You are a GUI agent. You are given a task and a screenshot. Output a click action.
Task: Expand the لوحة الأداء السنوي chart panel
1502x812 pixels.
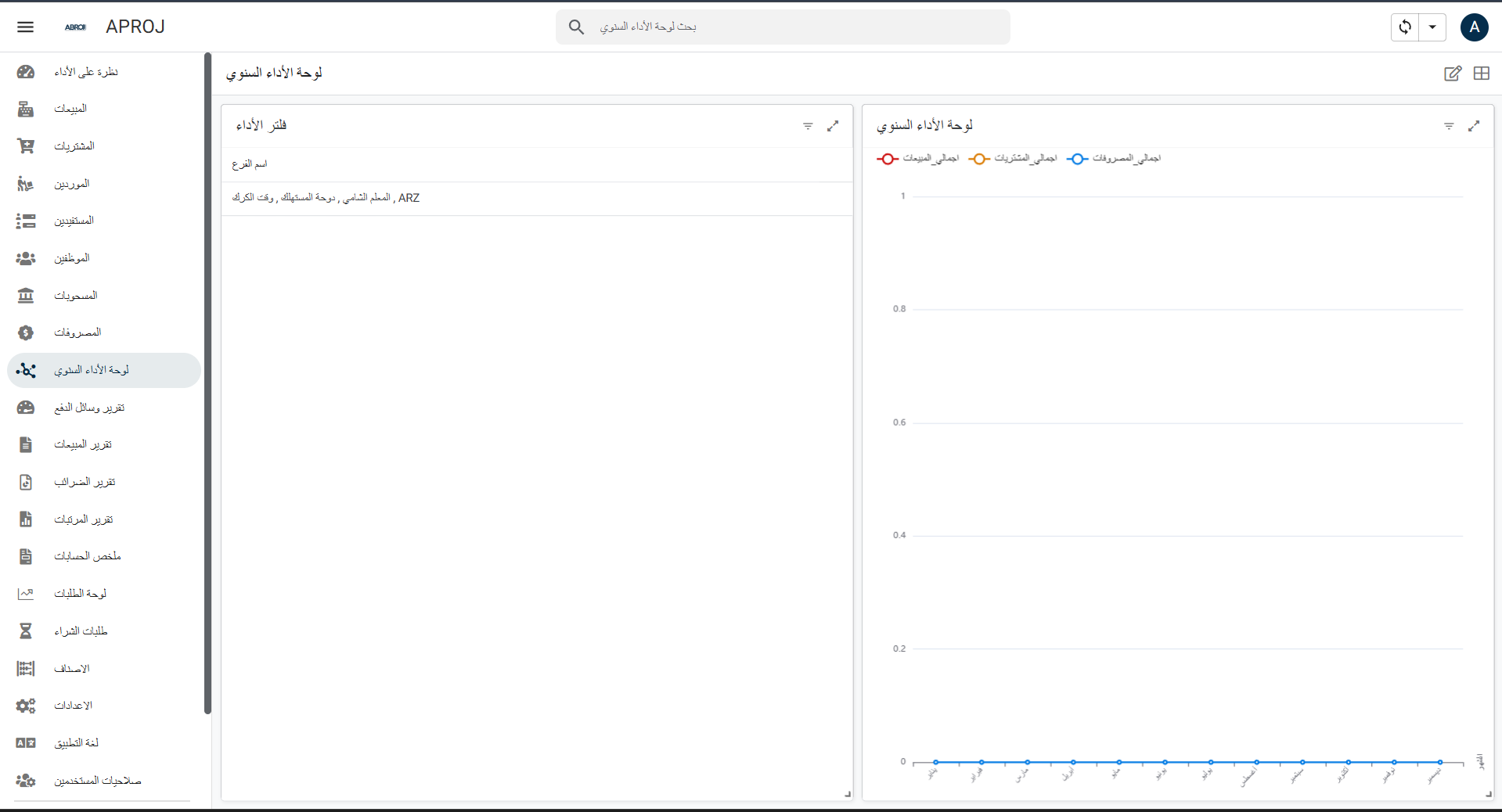[1474, 126]
